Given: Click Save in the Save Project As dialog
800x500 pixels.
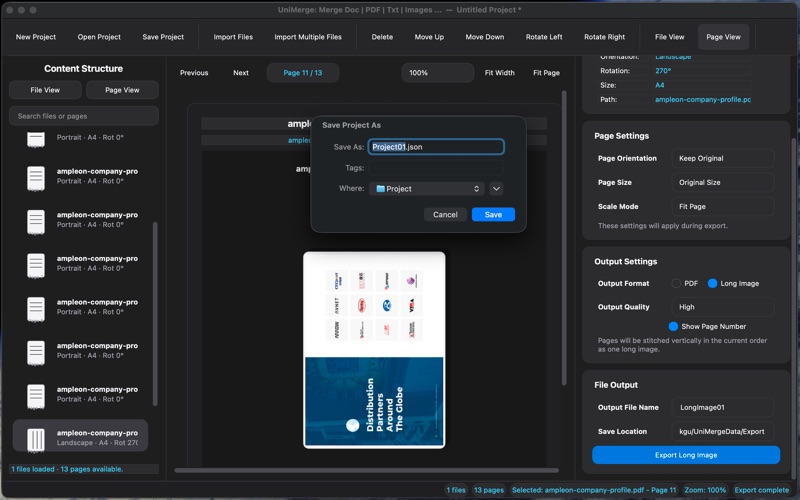Looking at the screenshot, I should [x=493, y=215].
